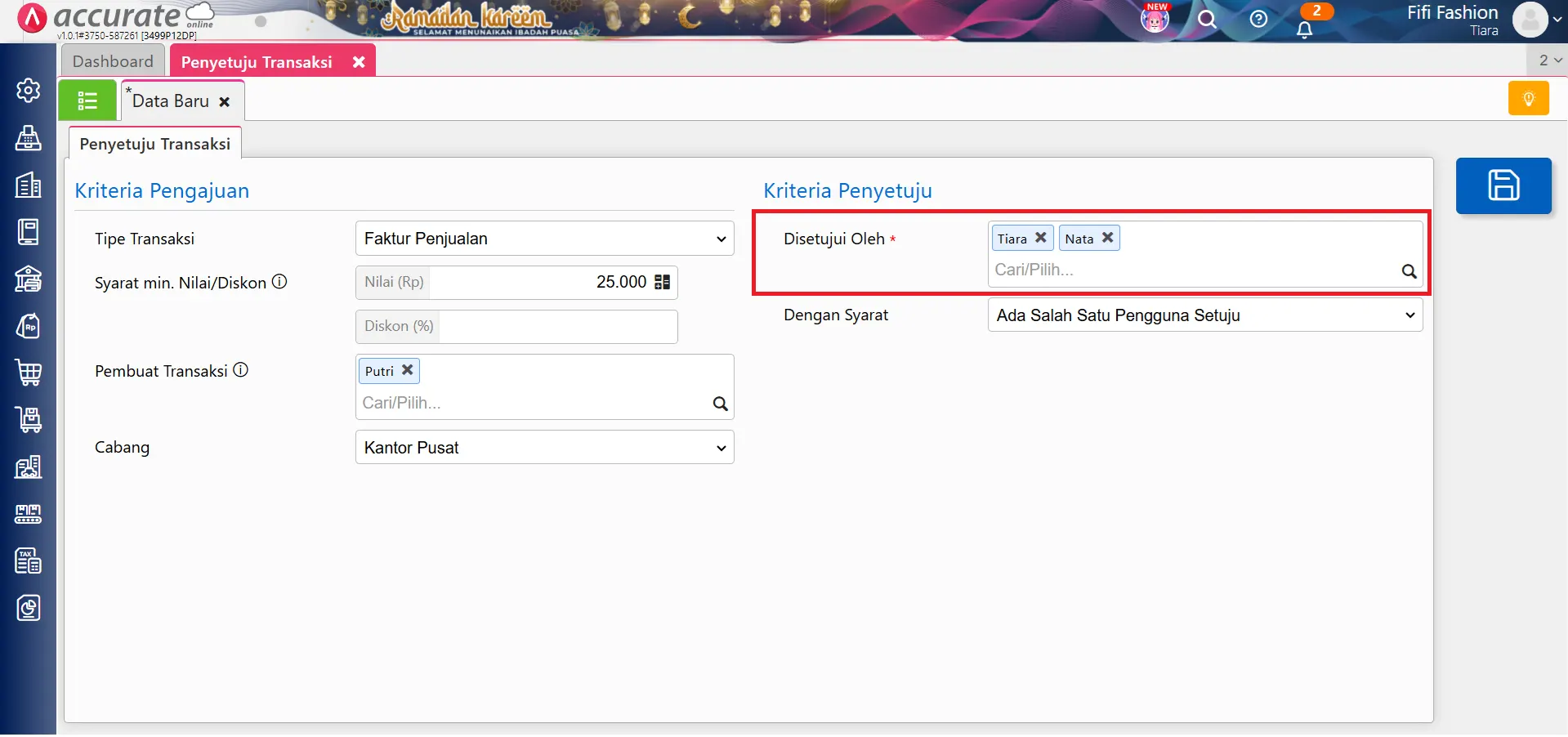The image size is (1568, 737).
Task: Switch to the Dashboard tab
Action: (113, 61)
